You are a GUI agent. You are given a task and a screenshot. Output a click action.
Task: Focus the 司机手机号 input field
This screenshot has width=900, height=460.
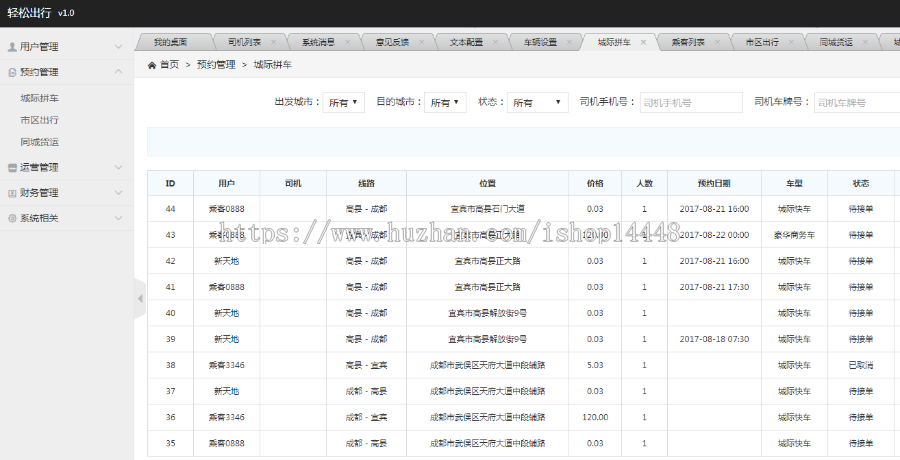pos(691,102)
